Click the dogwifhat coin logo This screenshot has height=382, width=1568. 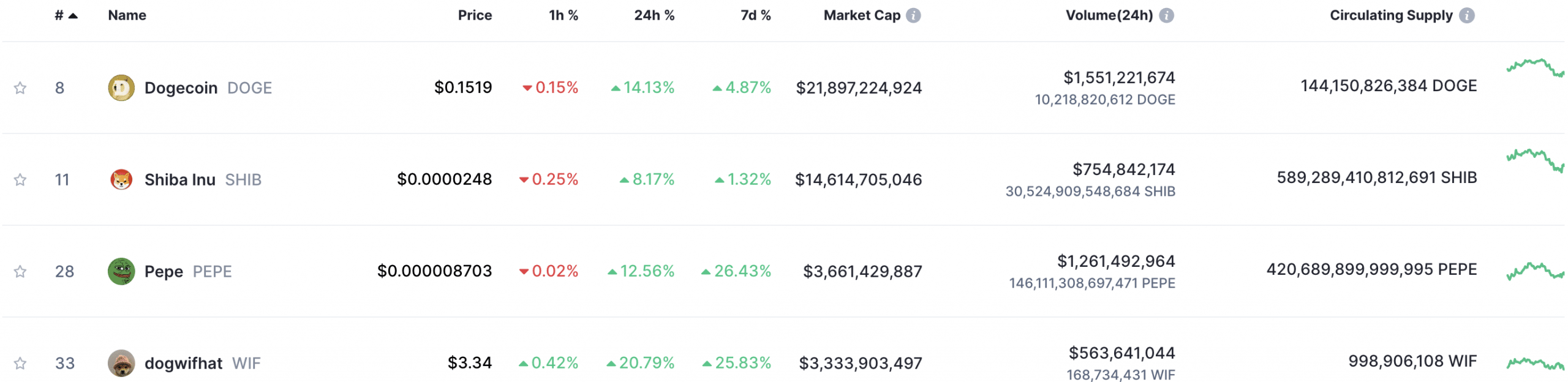pyautogui.click(x=121, y=363)
